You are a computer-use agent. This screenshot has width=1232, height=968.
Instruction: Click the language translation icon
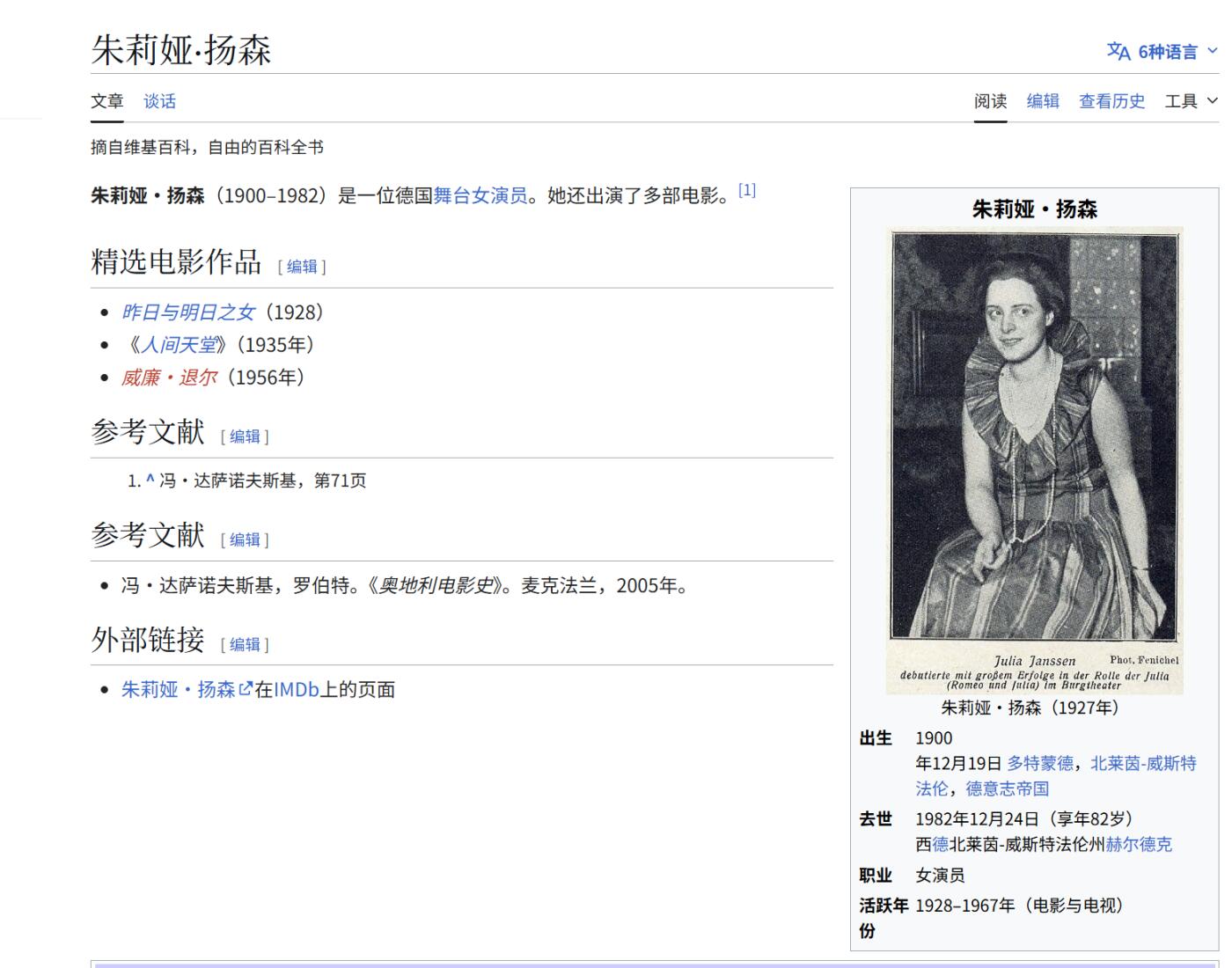(1118, 51)
